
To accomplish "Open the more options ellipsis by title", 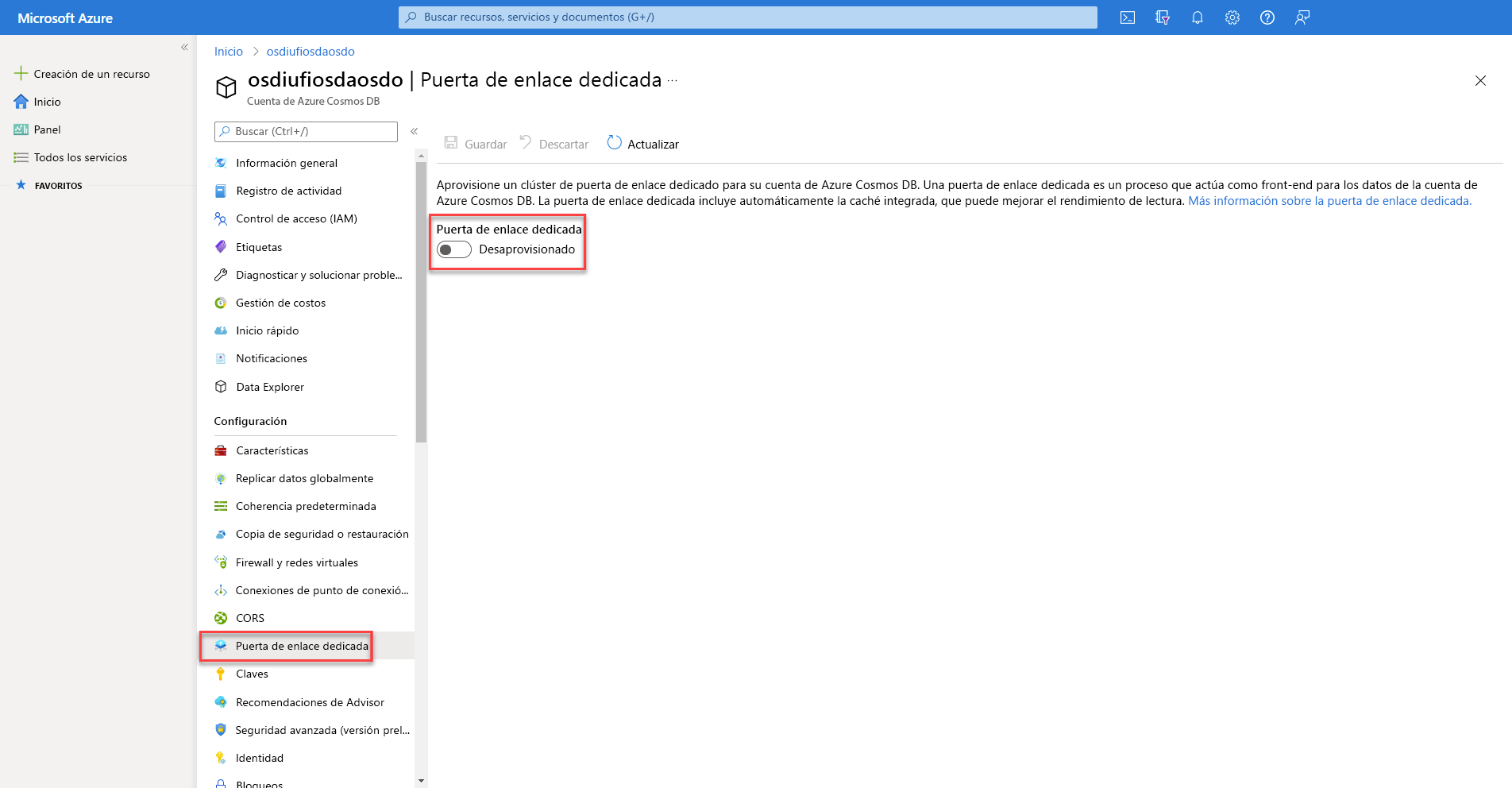I will click(x=673, y=80).
